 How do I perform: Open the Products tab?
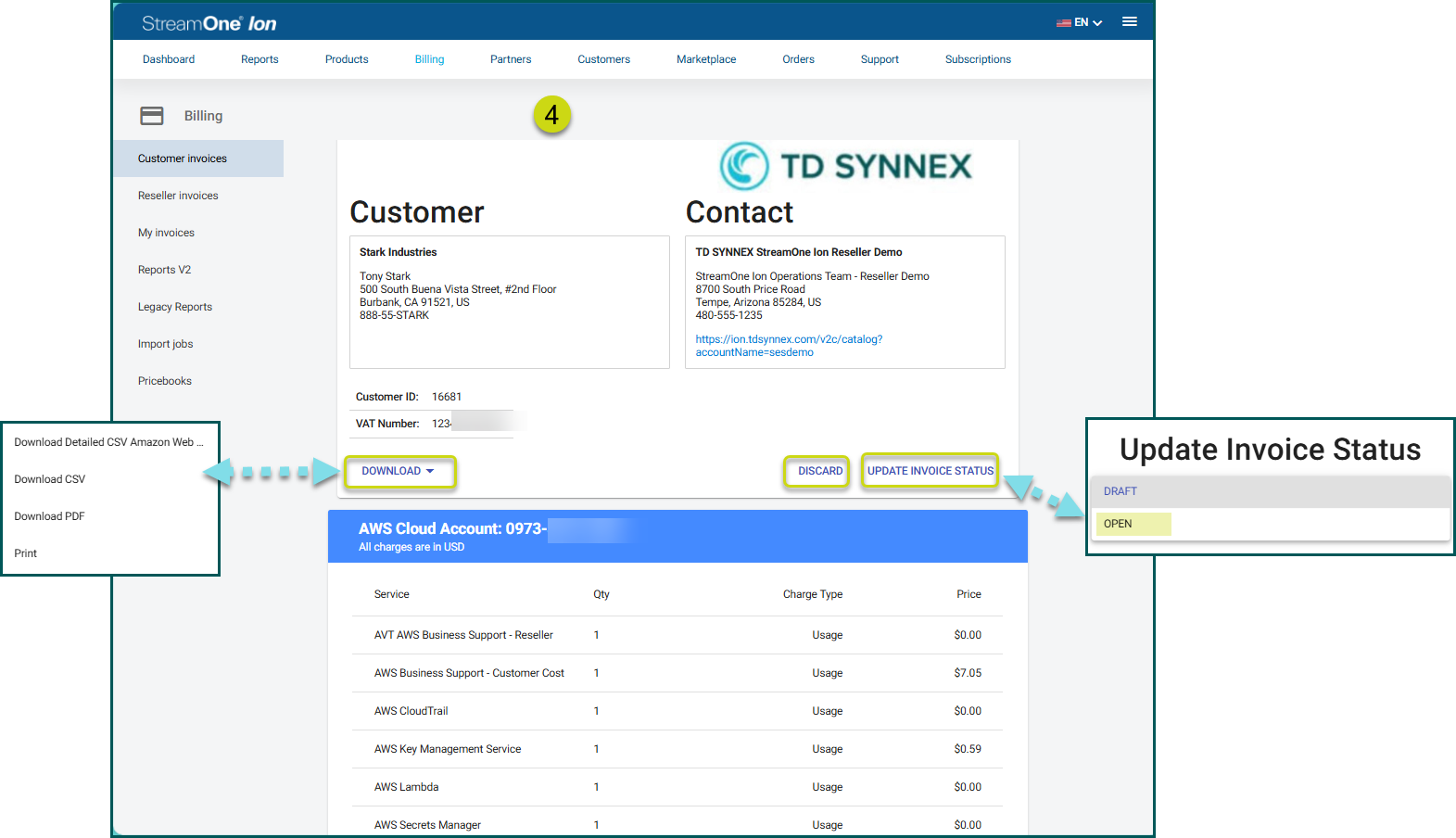tap(347, 59)
